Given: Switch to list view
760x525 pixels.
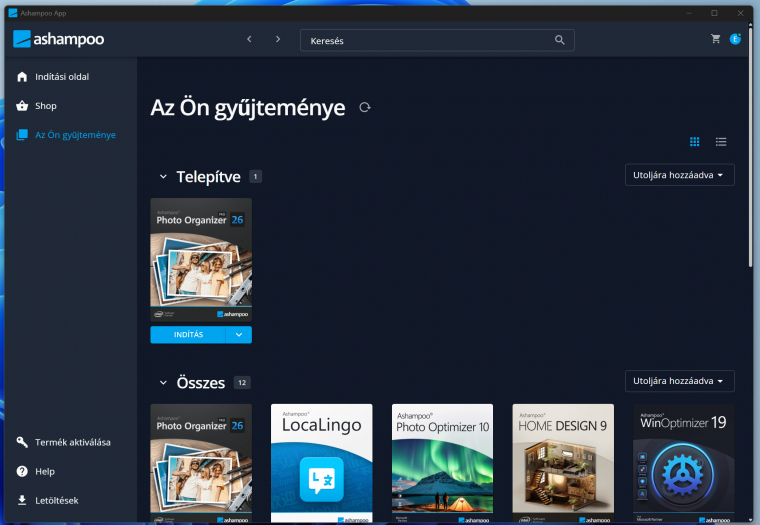Looking at the screenshot, I should pos(721,142).
